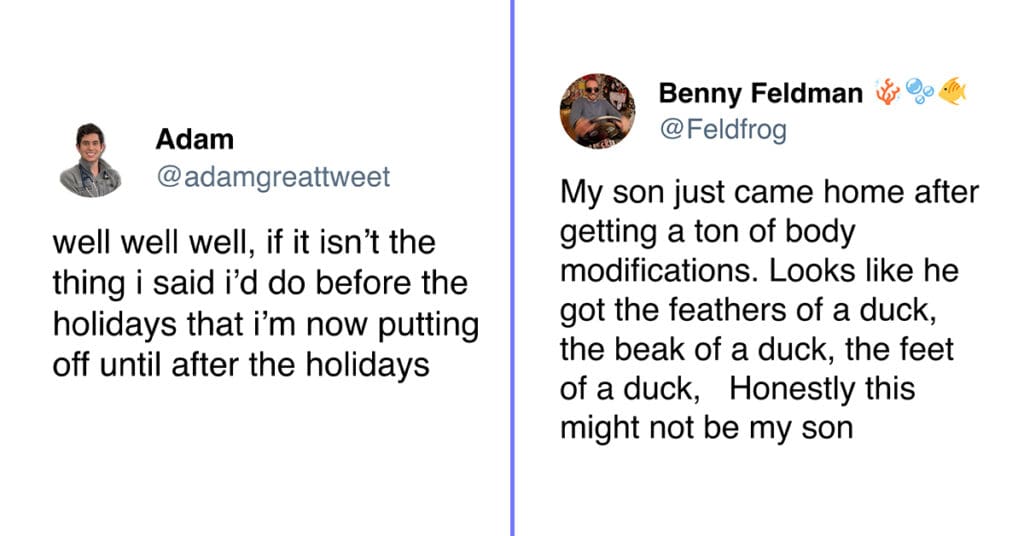The height and width of the screenshot is (536, 1024).
Task: Open the @Feldfrog handle link
Action: tap(723, 129)
